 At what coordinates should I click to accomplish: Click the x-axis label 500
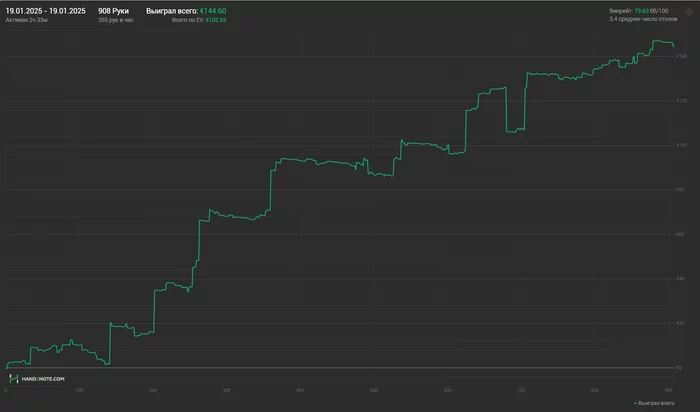click(x=374, y=391)
